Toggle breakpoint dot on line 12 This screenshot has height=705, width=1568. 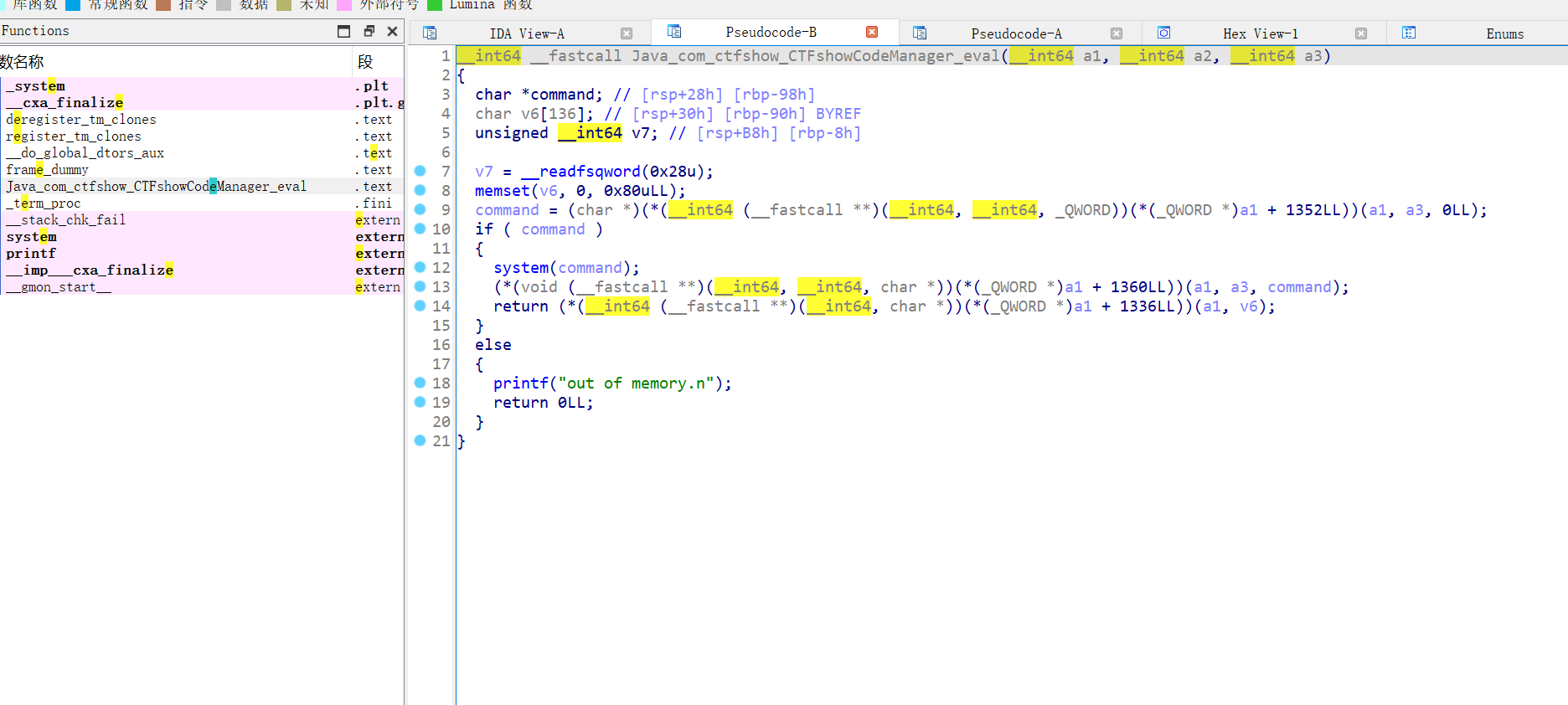[420, 267]
